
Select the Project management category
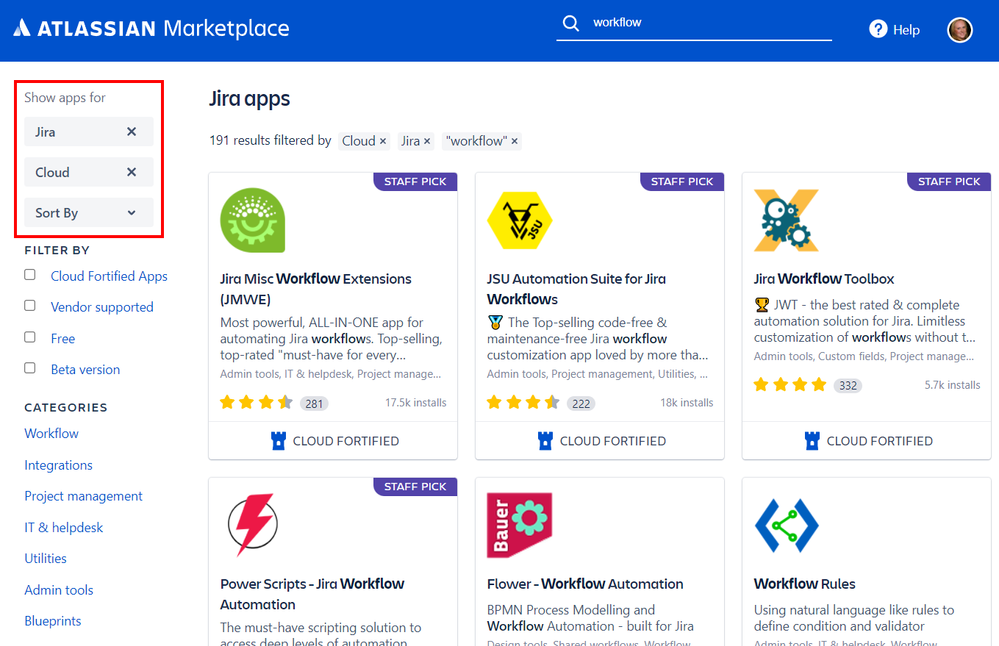(83, 496)
